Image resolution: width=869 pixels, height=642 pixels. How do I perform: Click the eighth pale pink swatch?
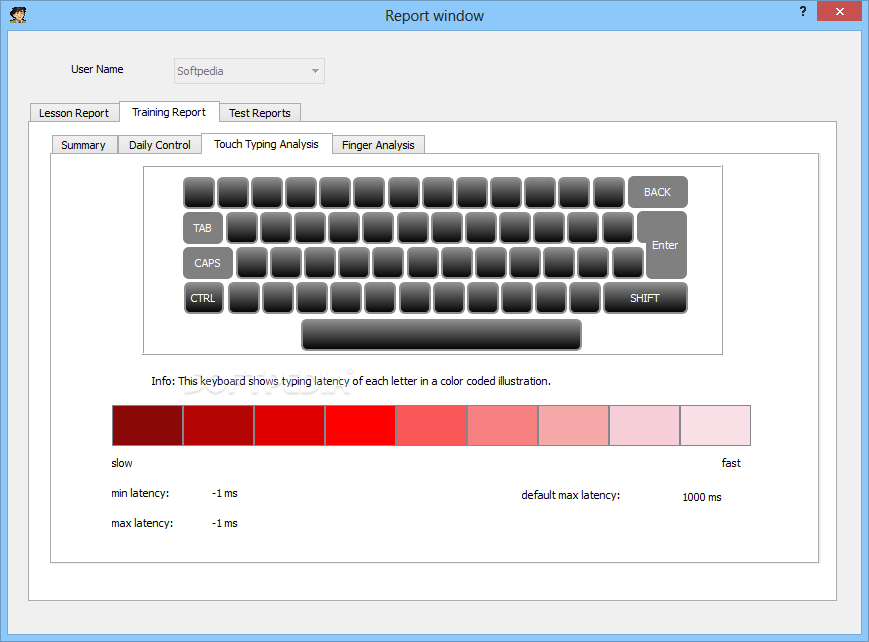(x=645, y=425)
